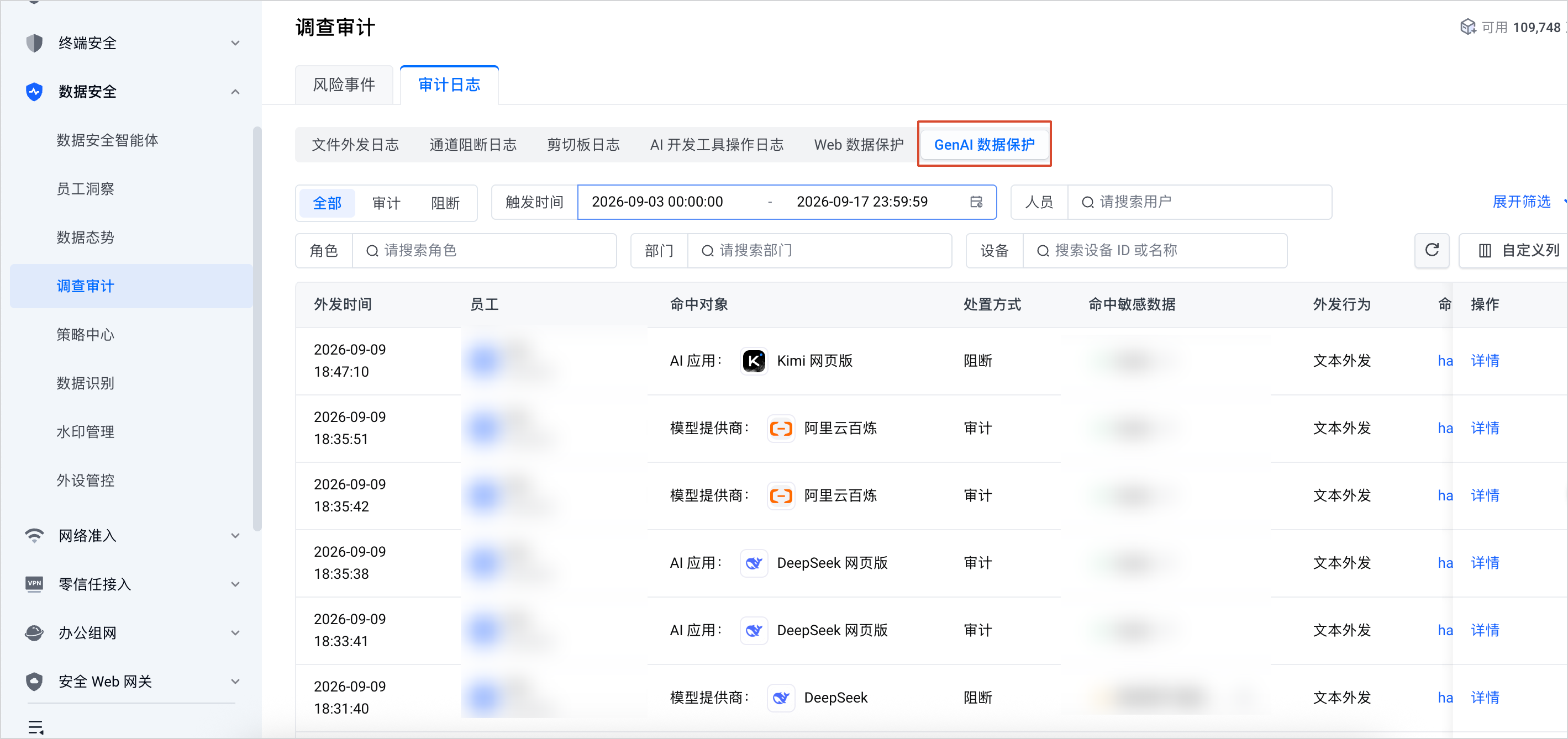Click the 请搜索用户 input field
The image size is (1568, 739).
tap(1199, 202)
